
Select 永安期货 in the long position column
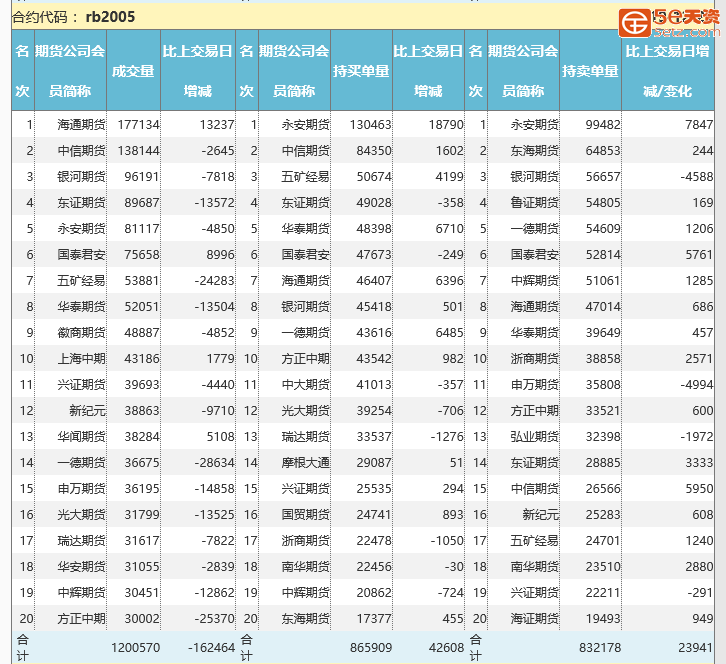tap(306, 125)
